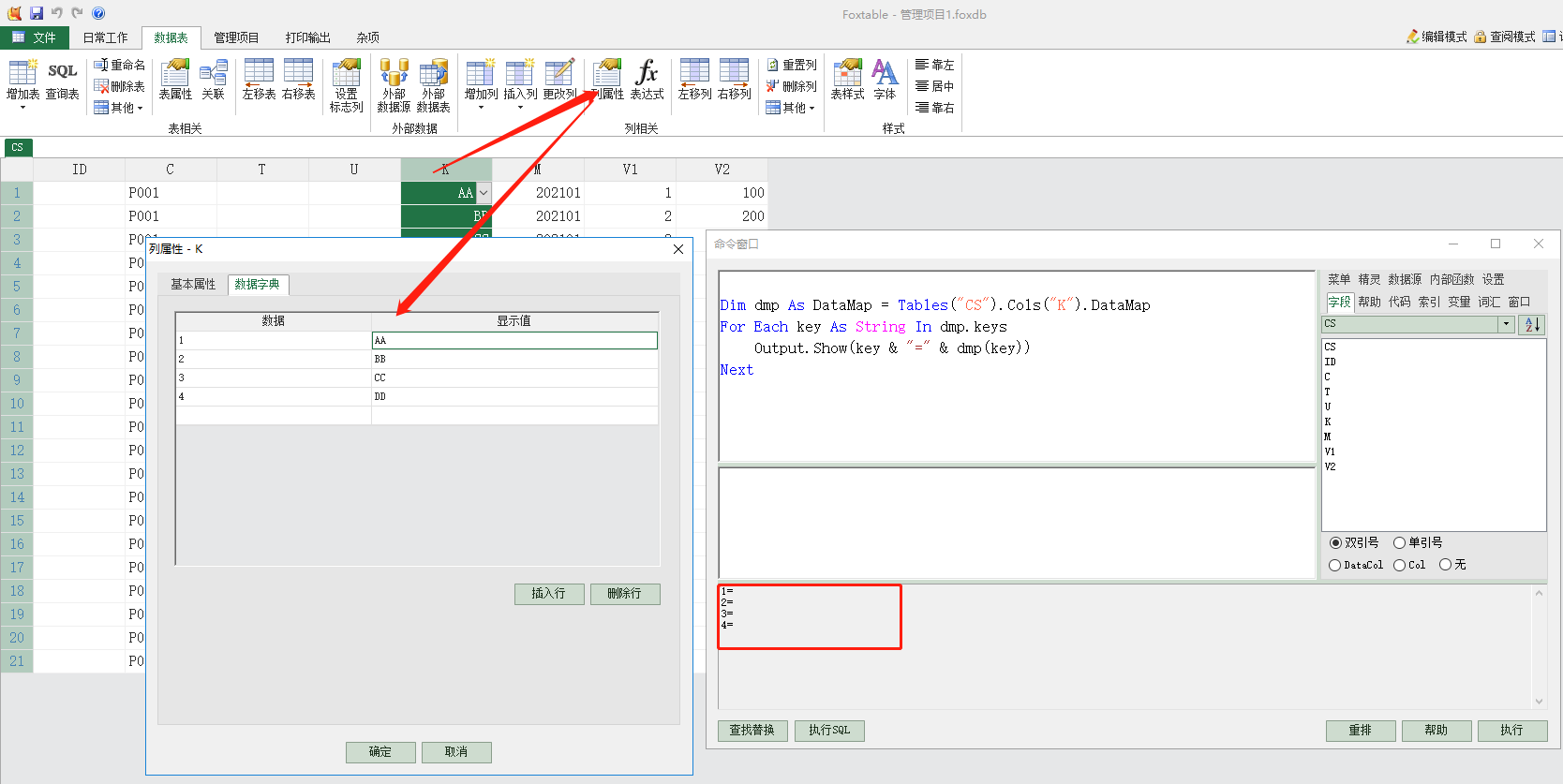The width and height of the screenshot is (1563, 784).
Task: Click the 增加表 add table icon
Action: [x=22, y=83]
